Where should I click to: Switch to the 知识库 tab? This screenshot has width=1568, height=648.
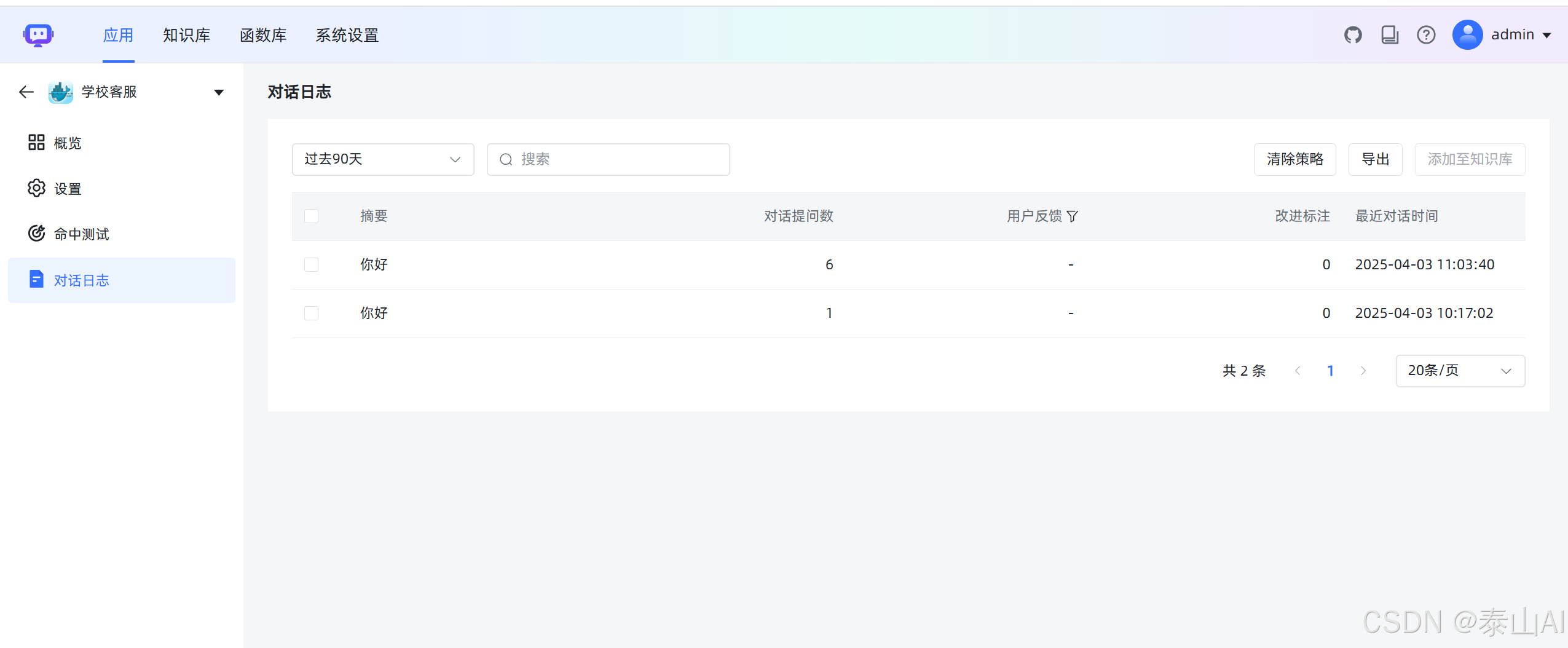(186, 35)
